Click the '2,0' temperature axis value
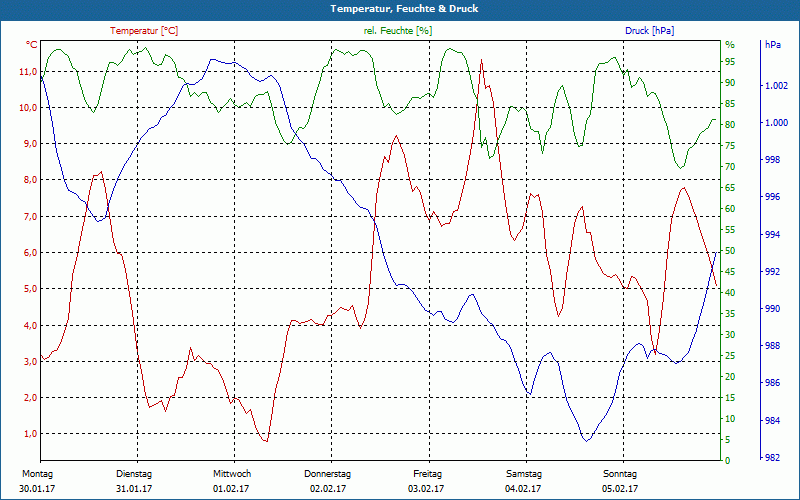This screenshot has width=800, height=500. coord(30,398)
